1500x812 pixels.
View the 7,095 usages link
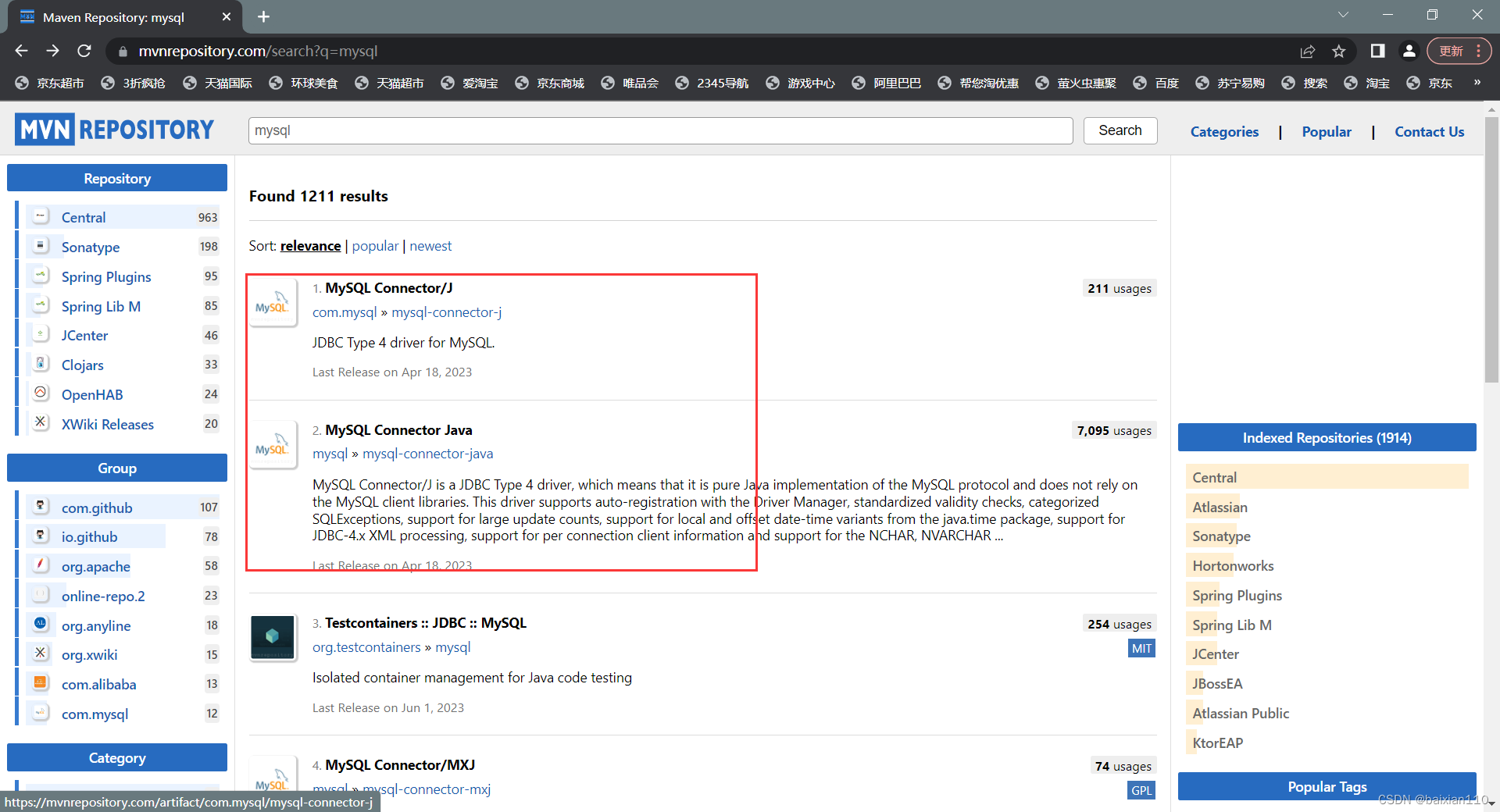click(x=1114, y=431)
